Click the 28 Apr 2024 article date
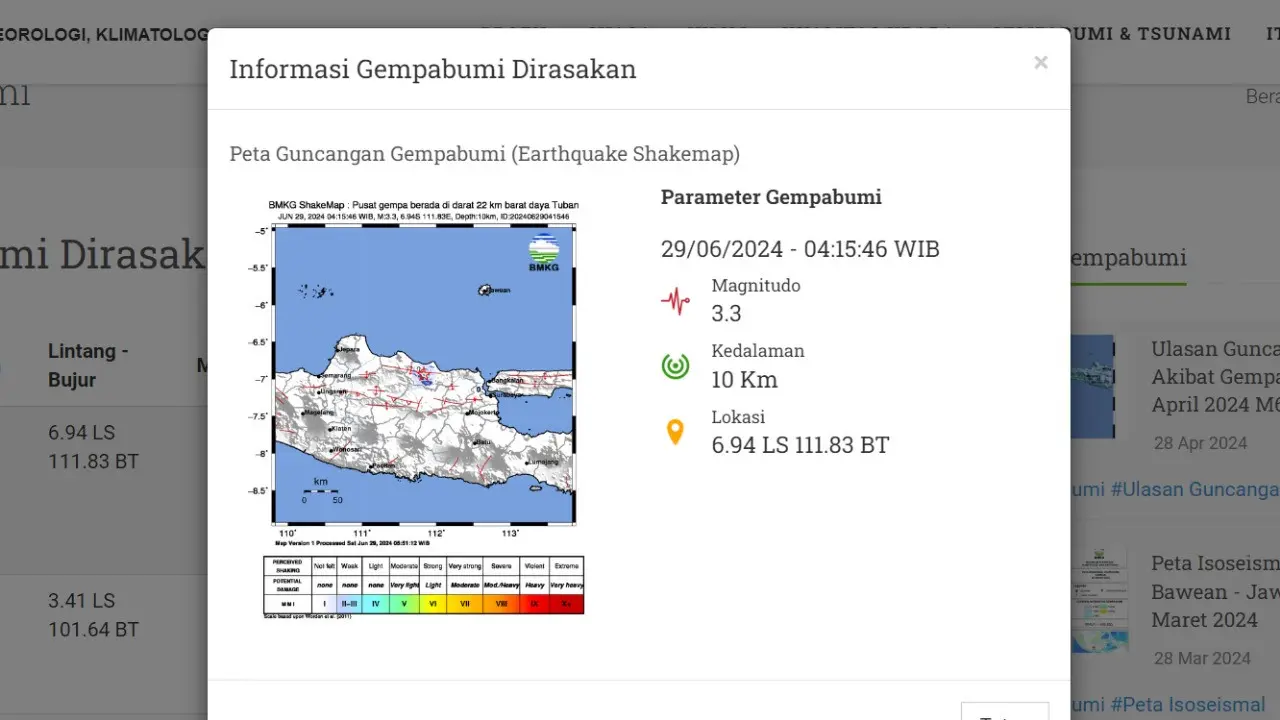This screenshot has width=1280, height=720. [x=1200, y=443]
